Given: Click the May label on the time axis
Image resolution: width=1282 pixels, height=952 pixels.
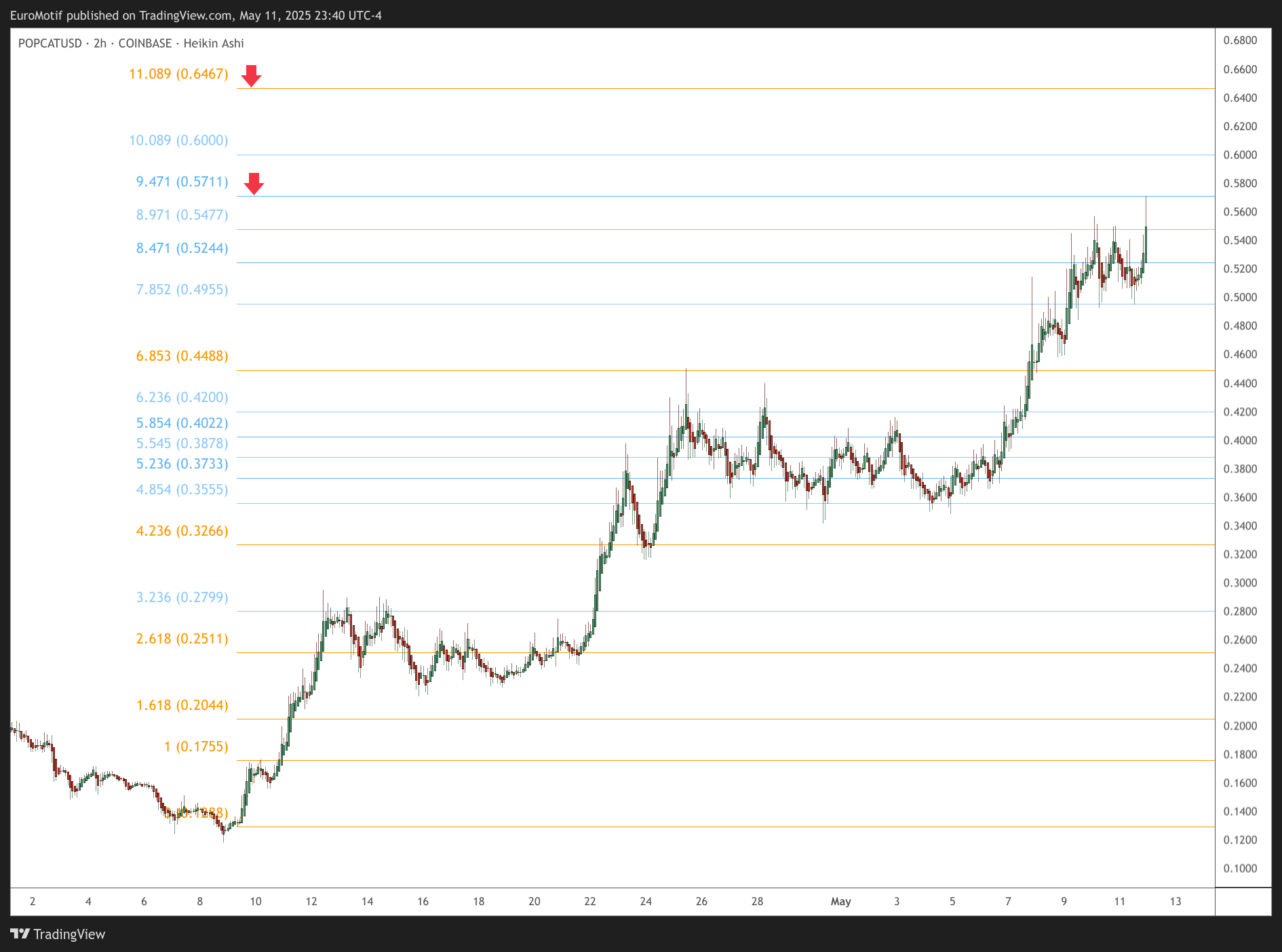Looking at the screenshot, I should click(841, 901).
